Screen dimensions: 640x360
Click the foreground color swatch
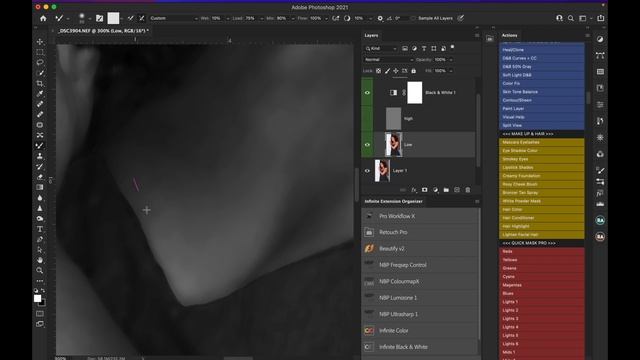tap(38, 298)
